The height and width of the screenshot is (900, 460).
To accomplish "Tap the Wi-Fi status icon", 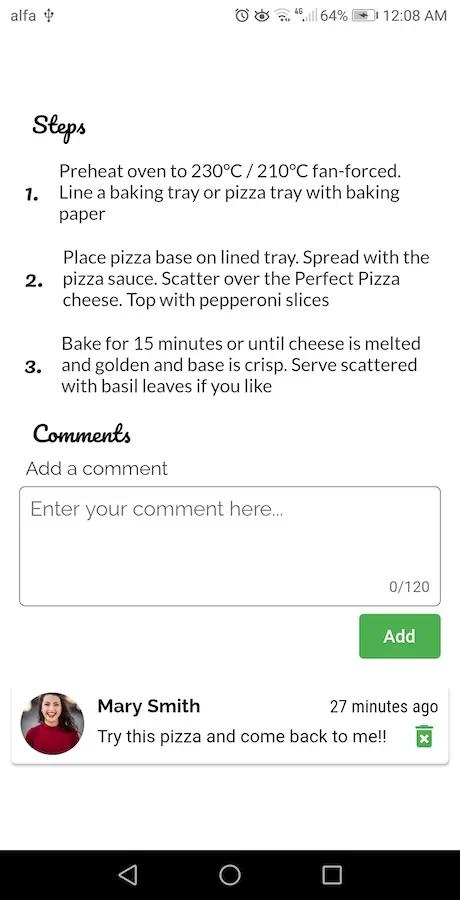I will [282, 15].
